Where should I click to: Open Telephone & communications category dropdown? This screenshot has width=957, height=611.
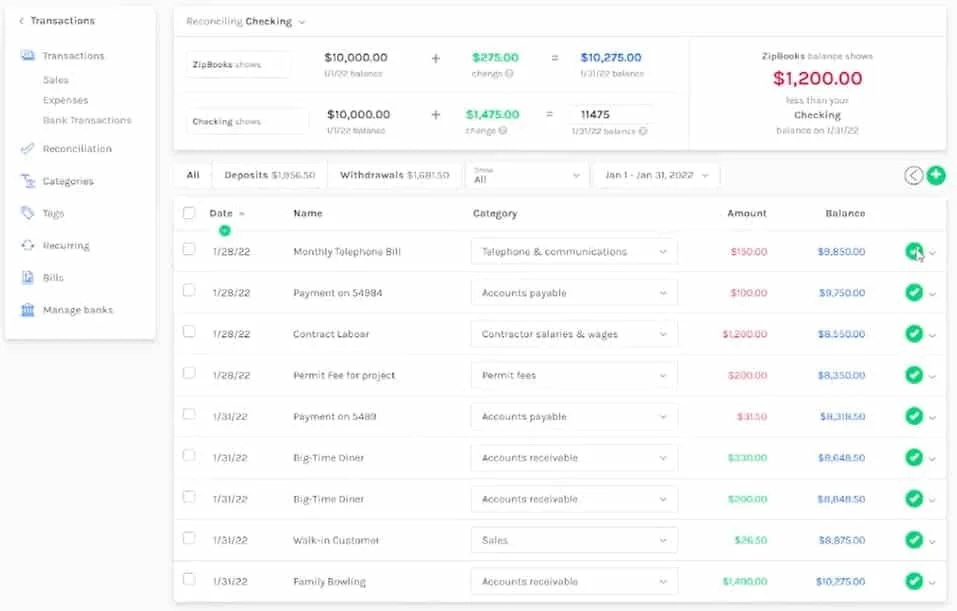(x=574, y=251)
